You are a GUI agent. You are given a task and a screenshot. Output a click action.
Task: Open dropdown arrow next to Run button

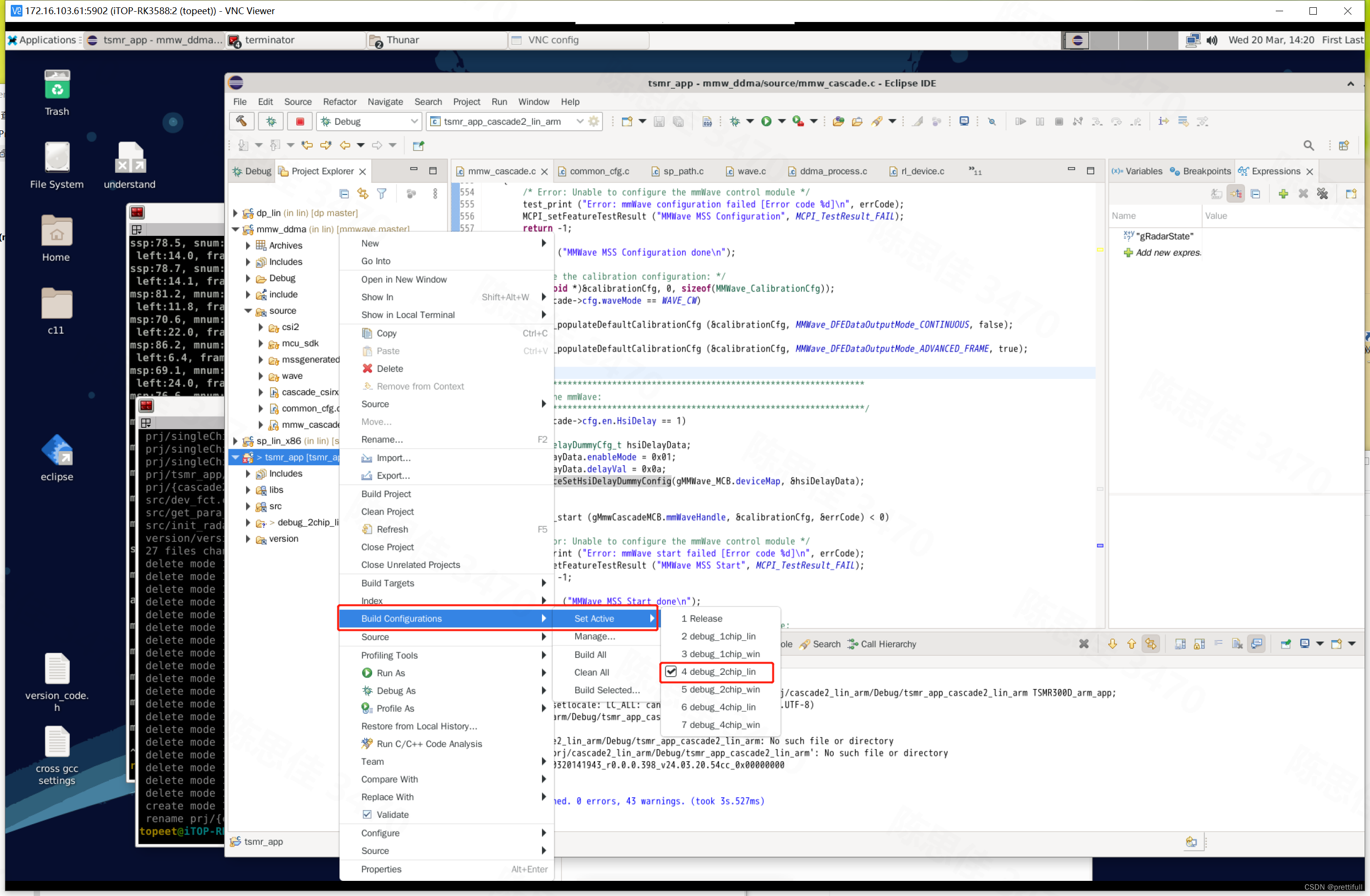tap(782, 122)
